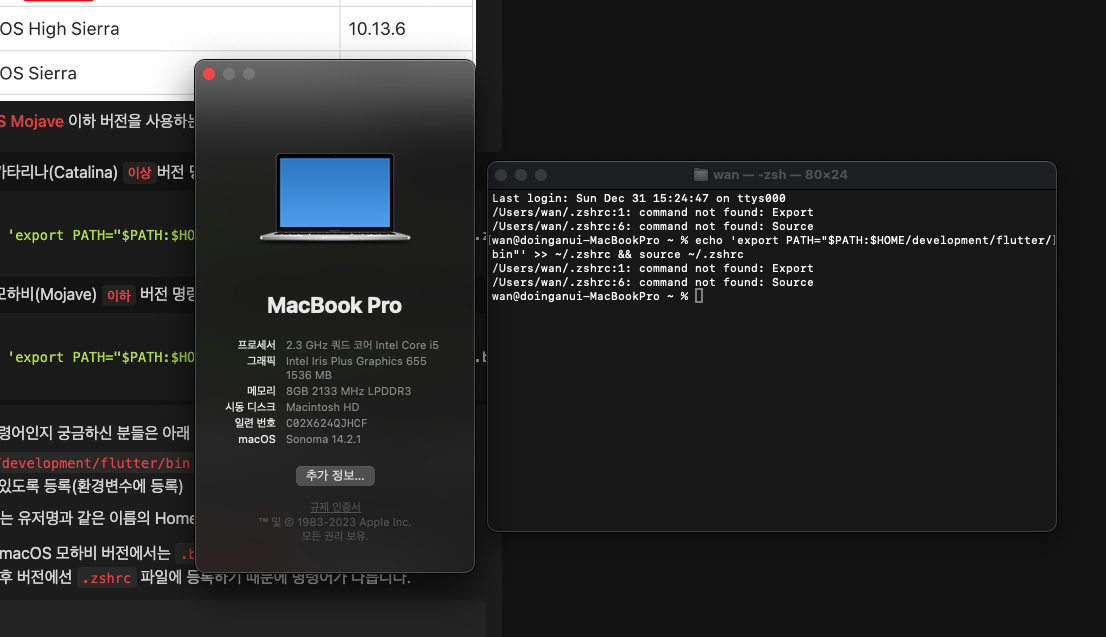The image size is (1106, 637).
Task: Click the red 이상 badge in web page
Action: (139, 173)
